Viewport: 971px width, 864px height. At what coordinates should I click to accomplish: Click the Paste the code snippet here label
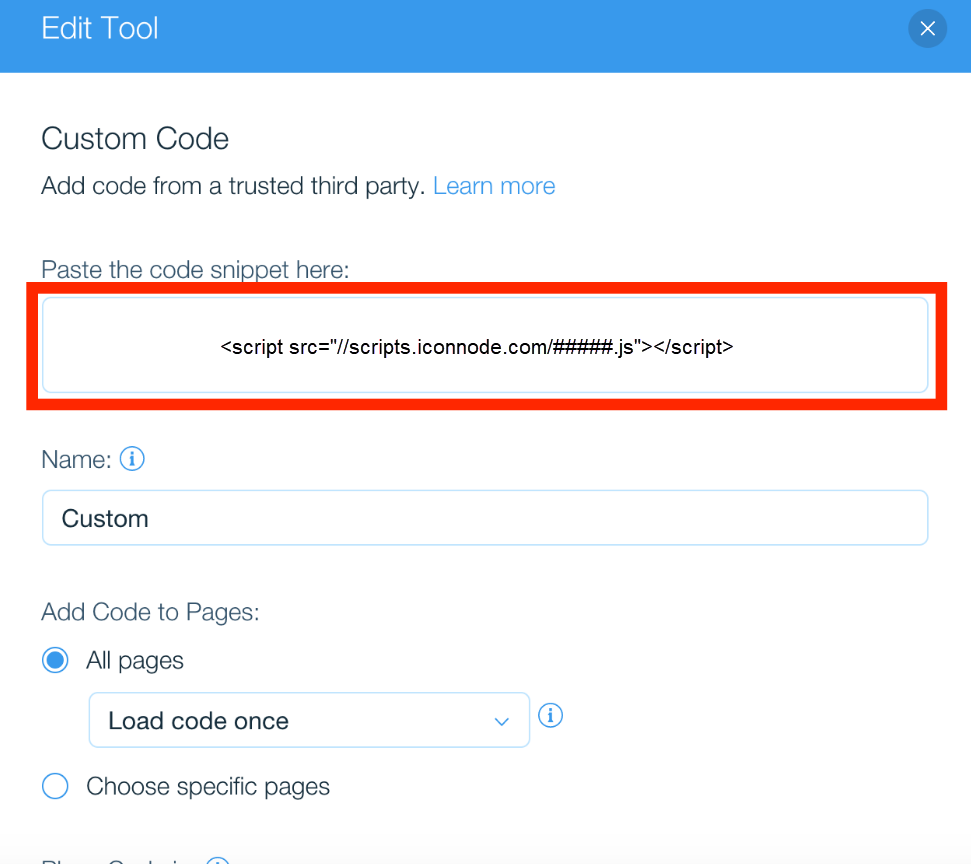(195, 270)
